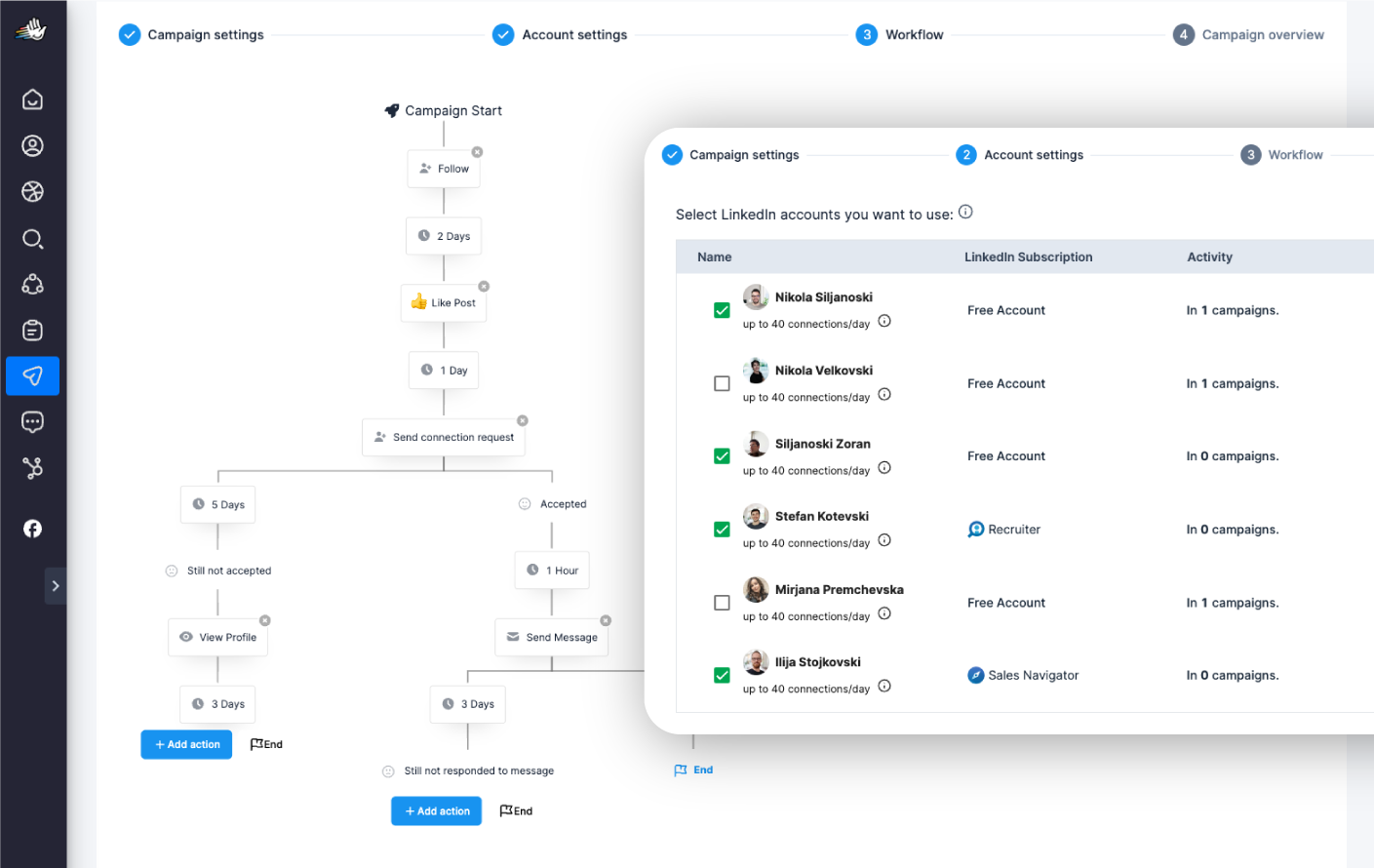
Task: Open the Send connection request step card
Action: click(444, 437)
